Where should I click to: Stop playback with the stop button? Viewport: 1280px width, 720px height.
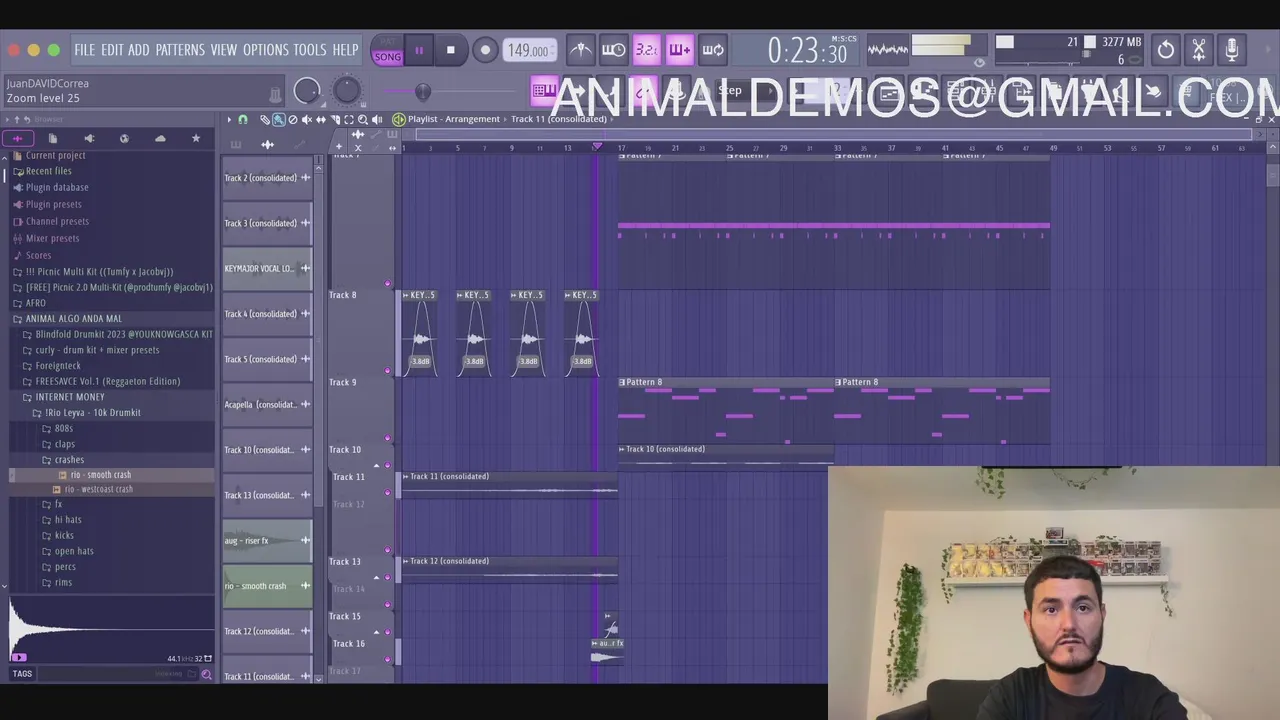coord(451,50)
